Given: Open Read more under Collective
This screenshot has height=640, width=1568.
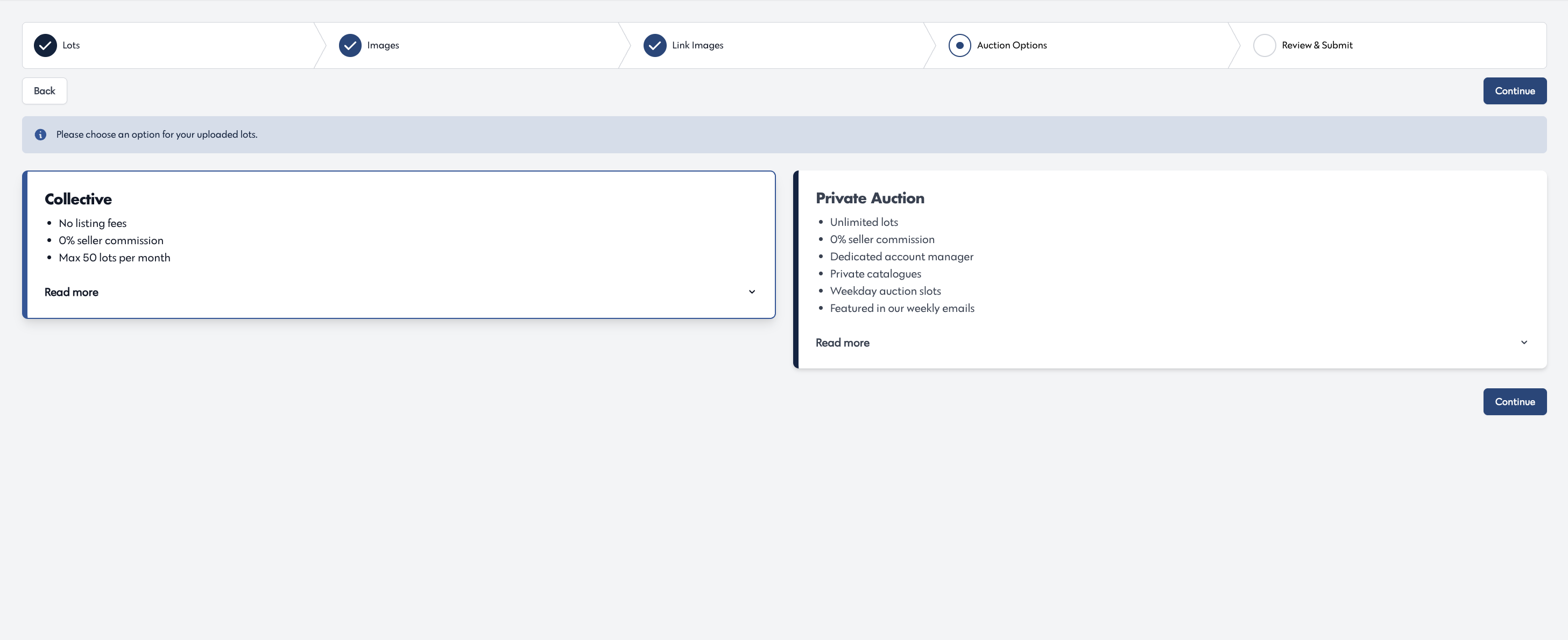Looking at the screenshot, I should tap(71, 292).
